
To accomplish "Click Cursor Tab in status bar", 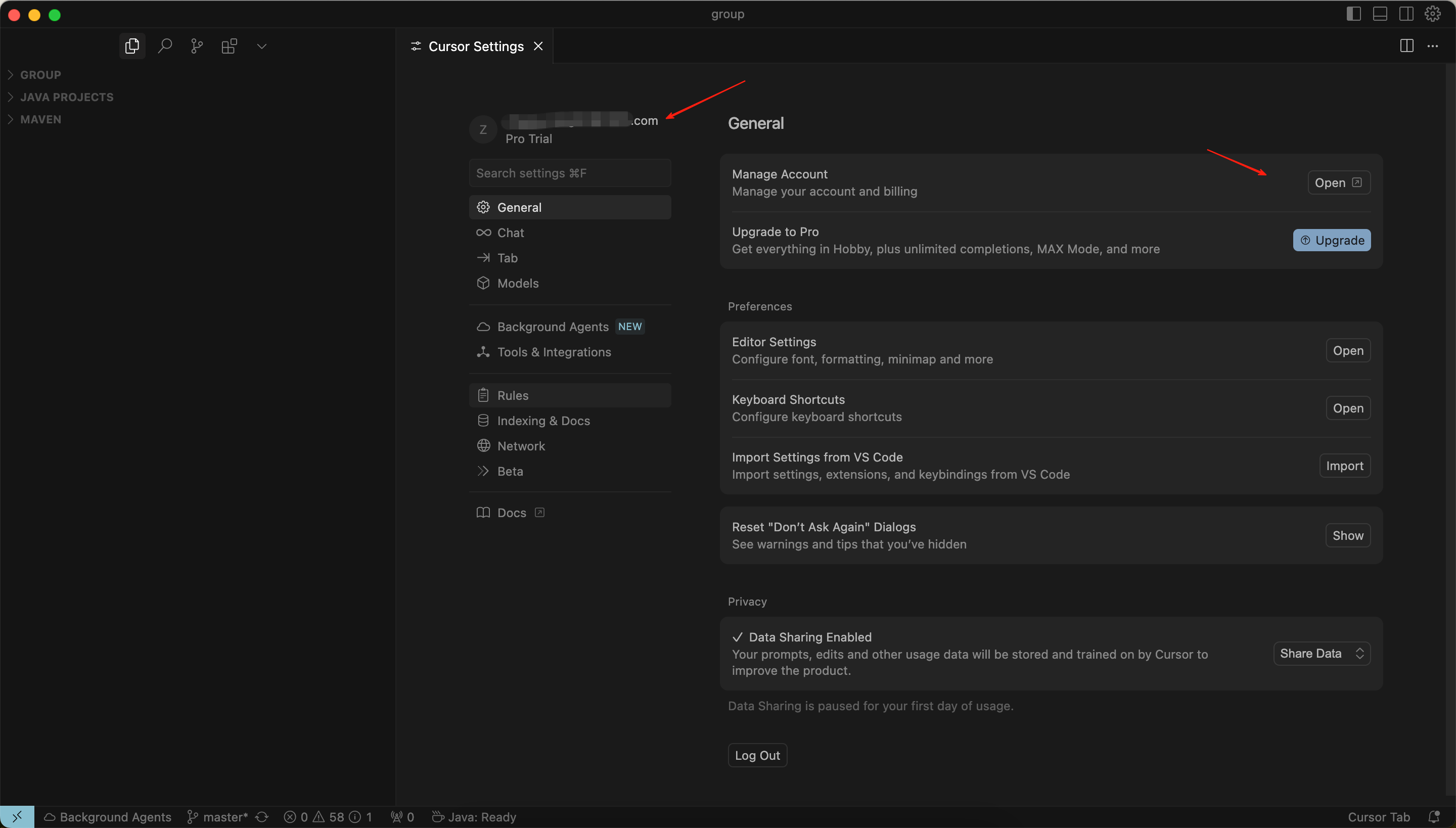I will coord(1379,817).
